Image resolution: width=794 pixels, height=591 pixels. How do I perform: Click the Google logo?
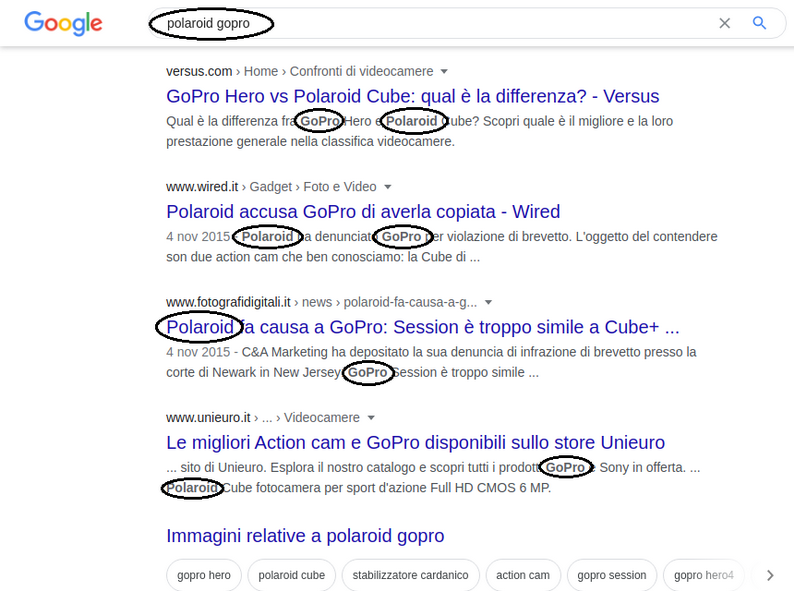pyautogui.click(x=63, y=23)
